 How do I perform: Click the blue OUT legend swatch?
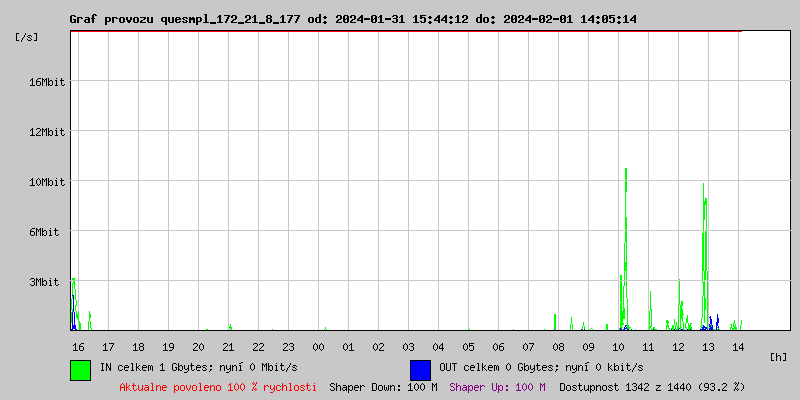tap(420, 369)
